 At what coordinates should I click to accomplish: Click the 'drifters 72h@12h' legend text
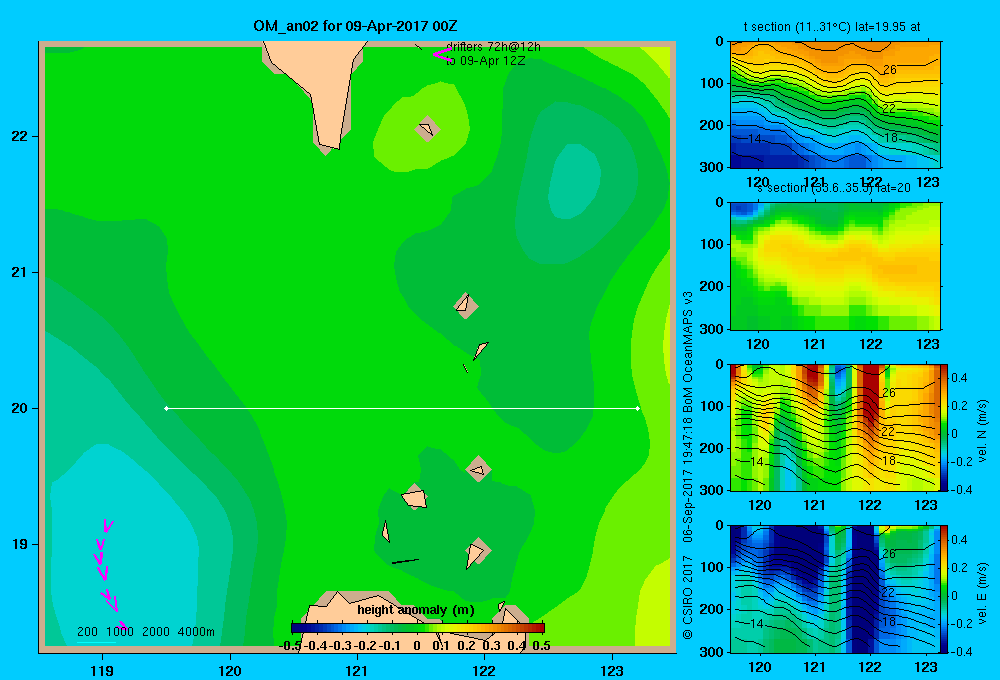(494, 47)
